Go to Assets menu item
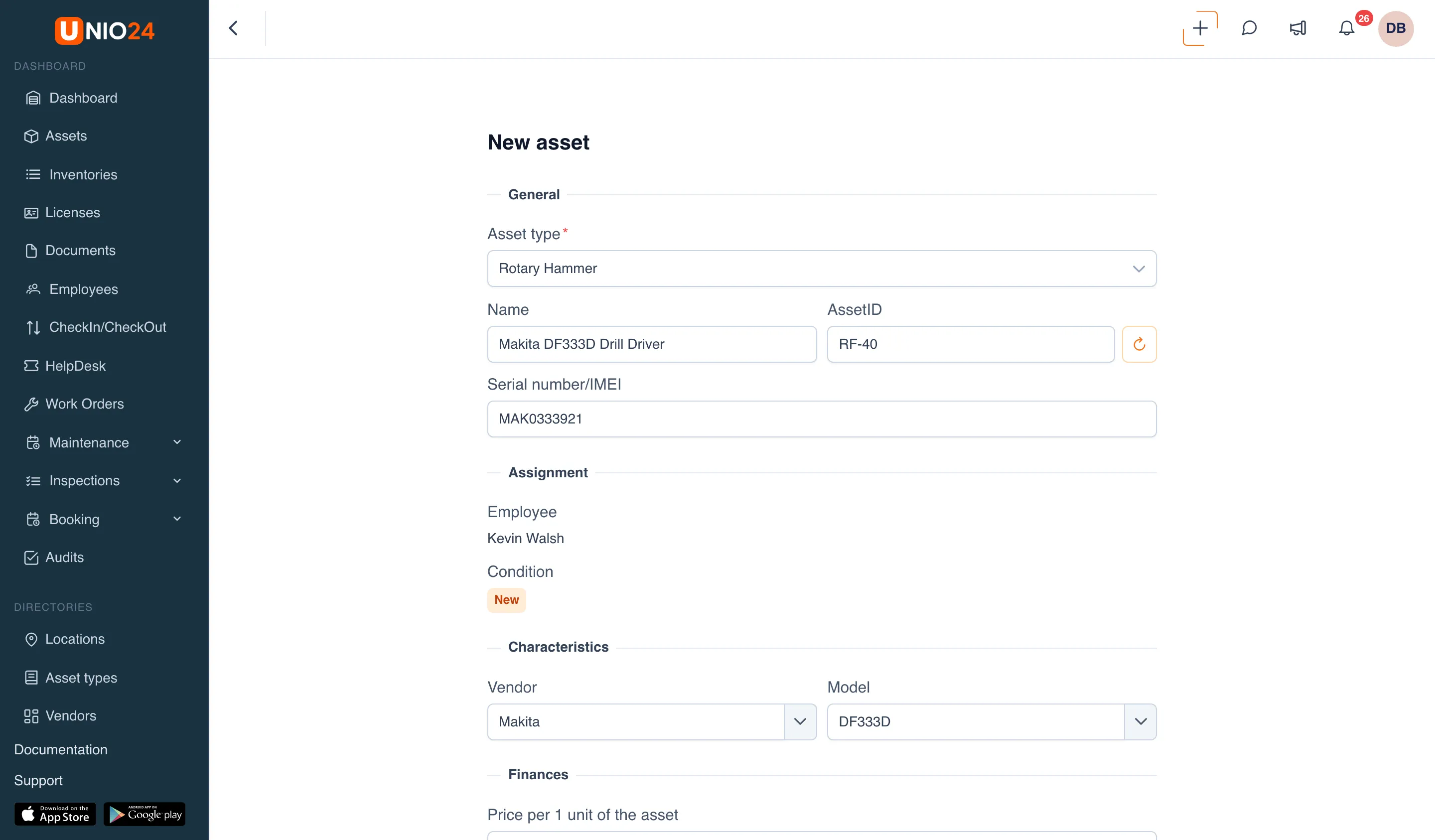1435x840 pixels. 66,136
